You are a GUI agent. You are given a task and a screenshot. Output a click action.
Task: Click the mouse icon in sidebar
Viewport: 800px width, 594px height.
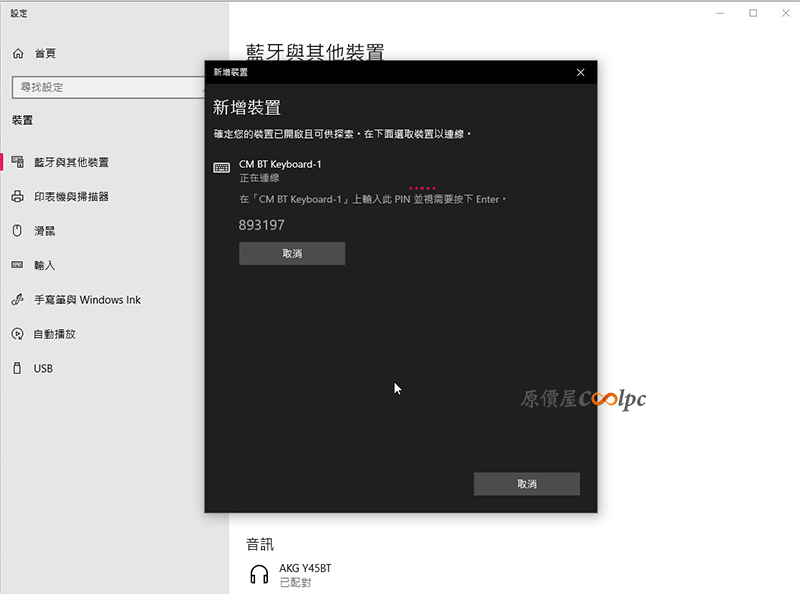point(17,231)
